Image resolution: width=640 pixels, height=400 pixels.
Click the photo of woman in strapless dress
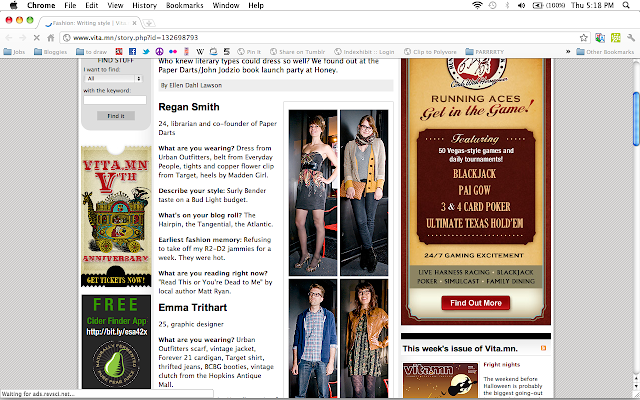(x=313, y=193)
